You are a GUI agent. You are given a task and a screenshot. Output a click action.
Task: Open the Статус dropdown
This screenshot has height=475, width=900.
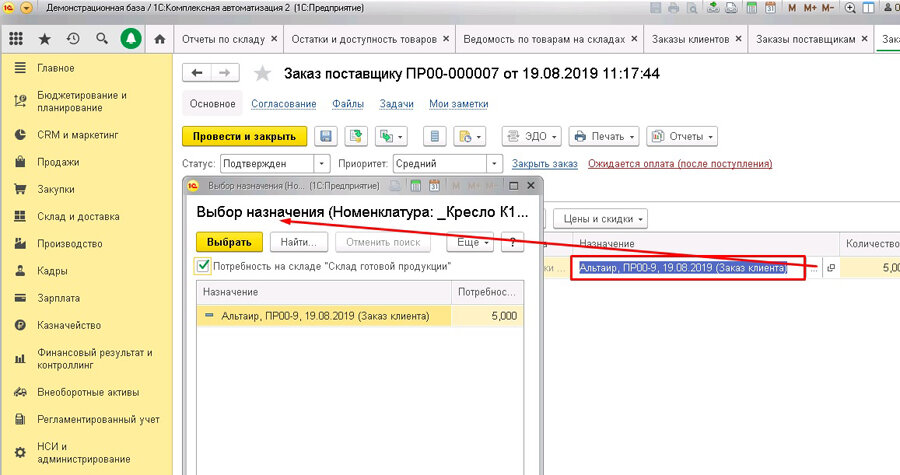(x=321, y=163)
